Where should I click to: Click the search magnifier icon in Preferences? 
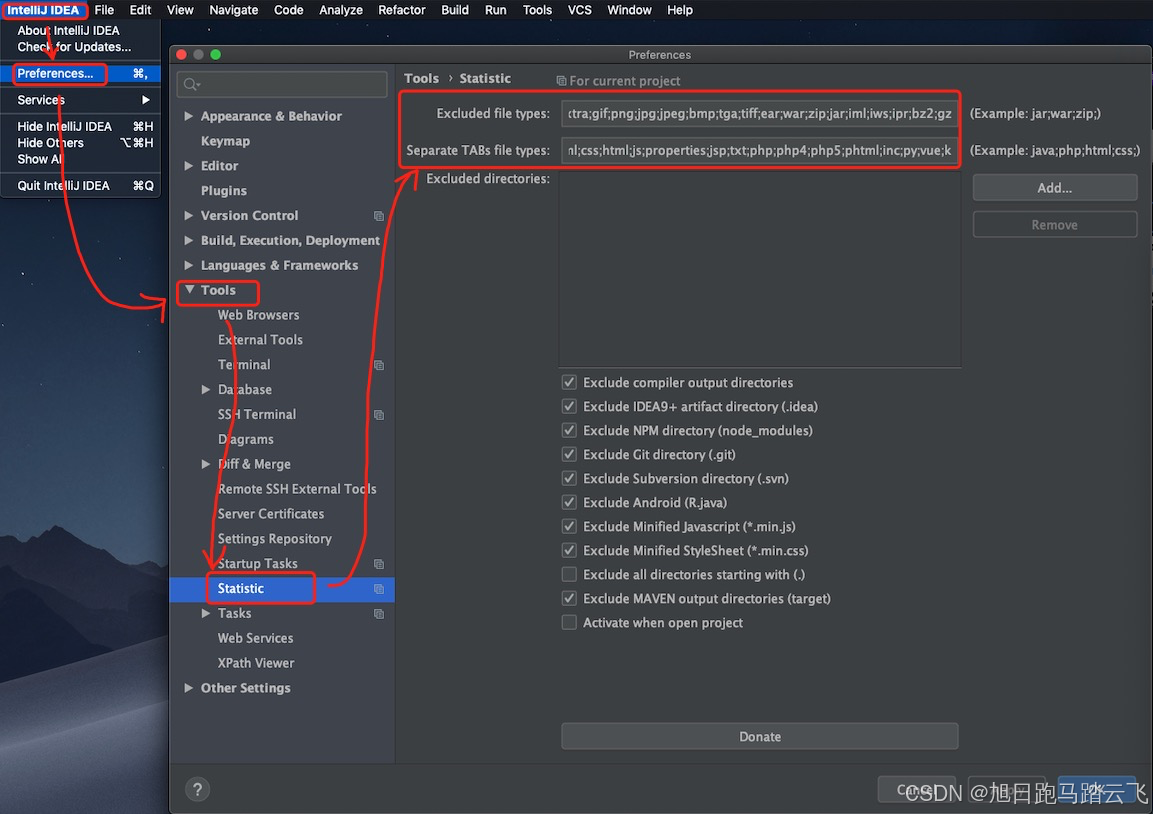(x=191, y=85)
